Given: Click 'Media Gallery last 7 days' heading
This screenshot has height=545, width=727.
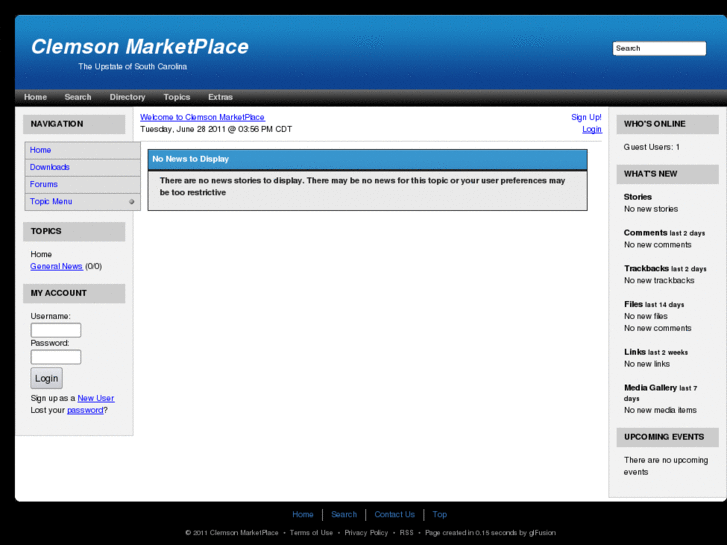Looking at the screenshot, I should (660, 393).
